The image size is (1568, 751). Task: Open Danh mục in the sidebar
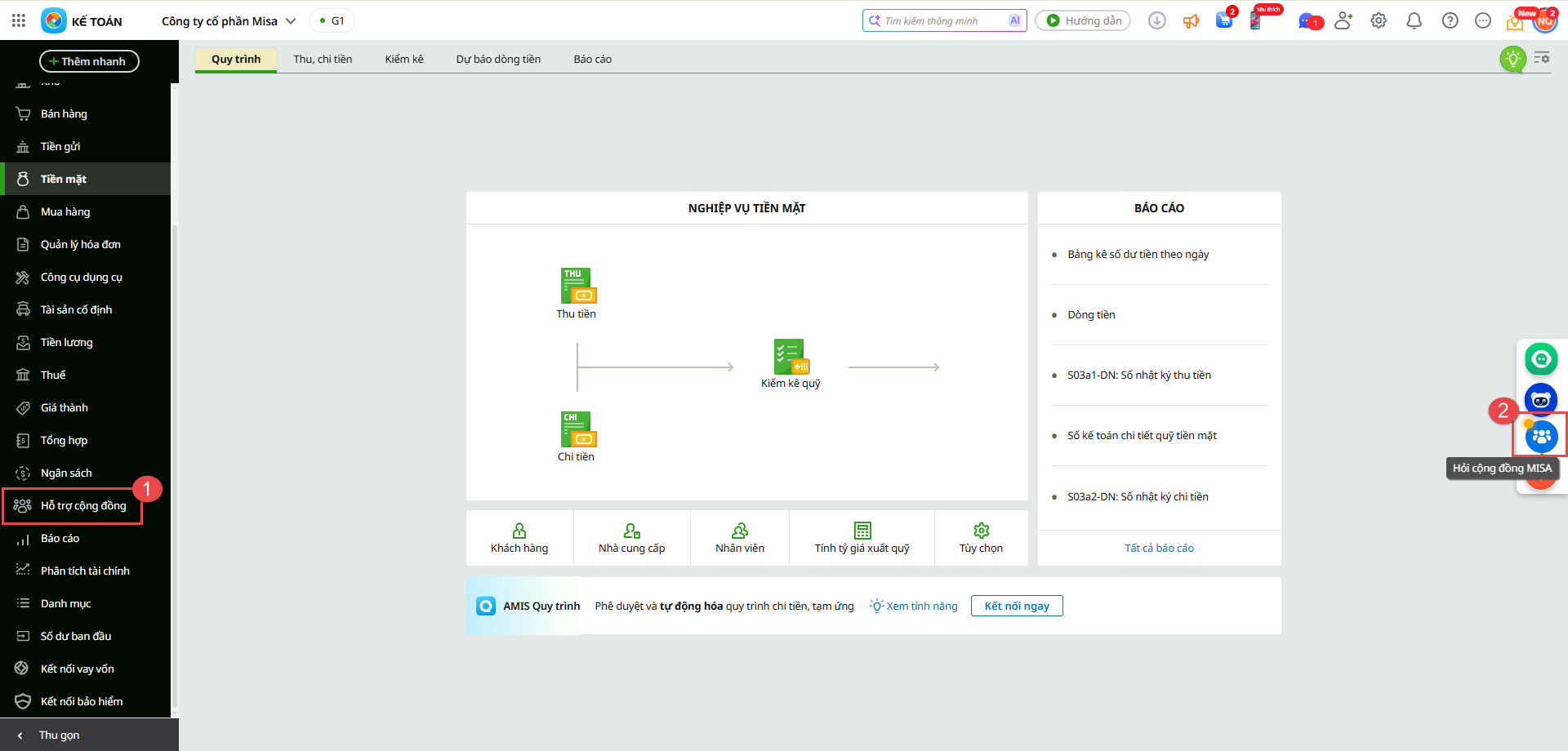click(x=86, y=603)
